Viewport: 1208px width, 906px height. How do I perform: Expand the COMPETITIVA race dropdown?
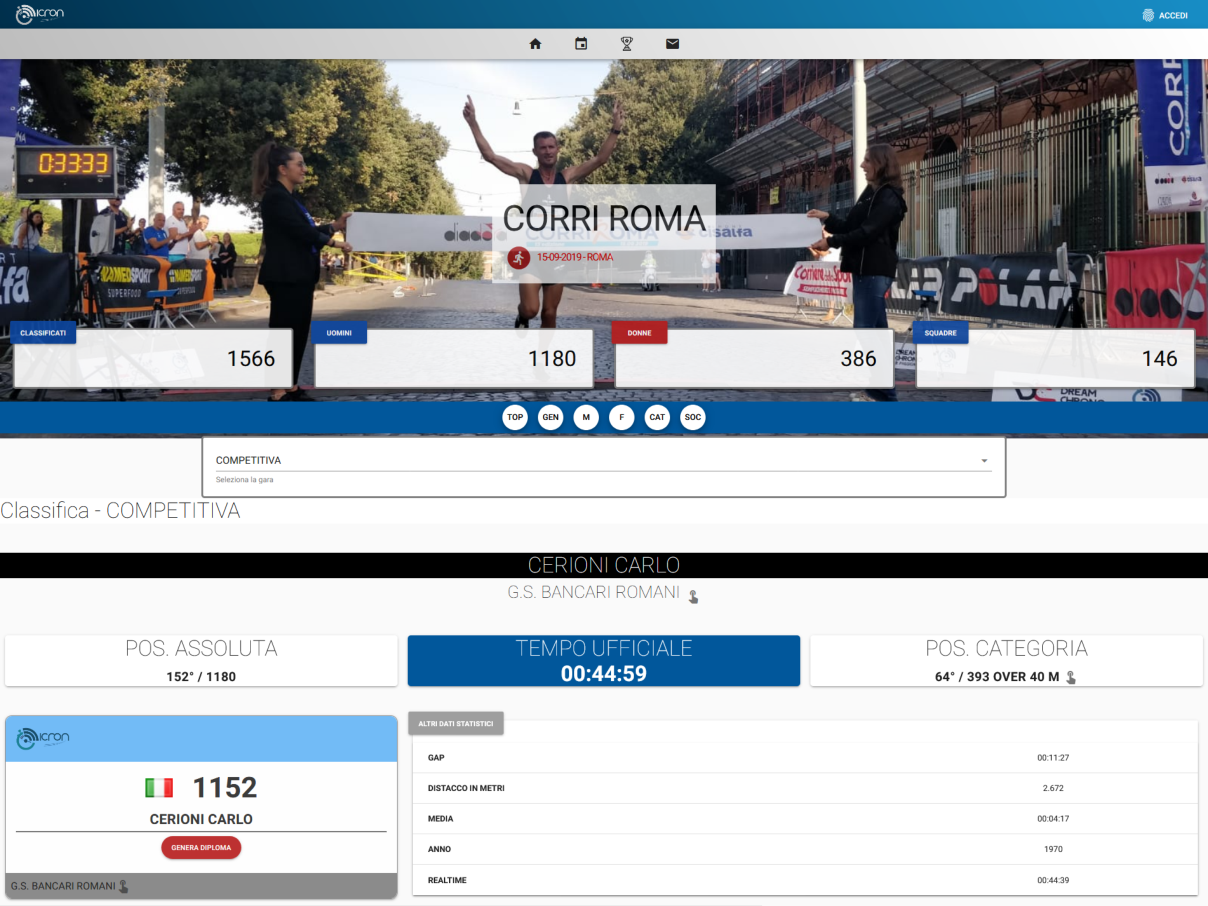[604, 461]
